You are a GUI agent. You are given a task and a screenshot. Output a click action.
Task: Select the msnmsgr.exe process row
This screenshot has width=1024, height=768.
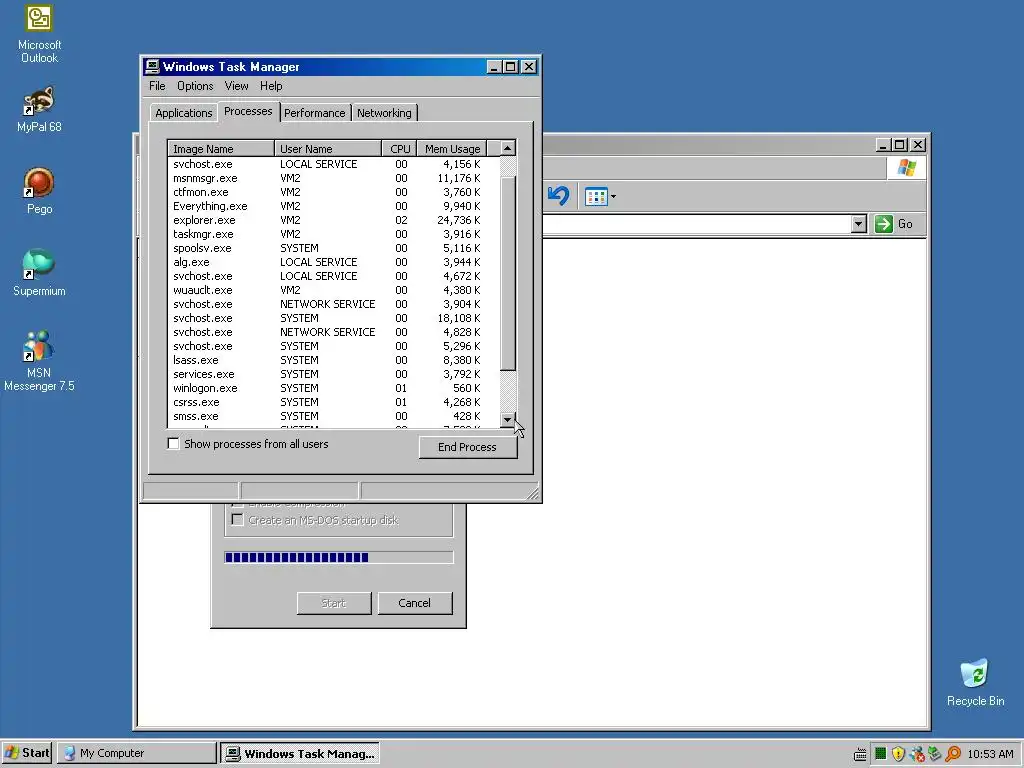click(333, 178)
